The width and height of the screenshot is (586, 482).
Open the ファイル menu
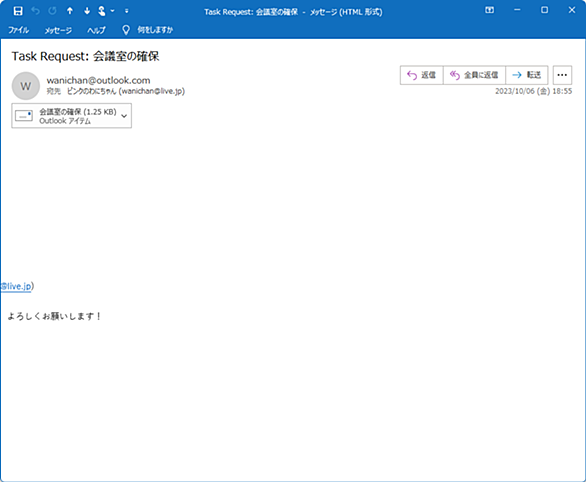(19, 30)
